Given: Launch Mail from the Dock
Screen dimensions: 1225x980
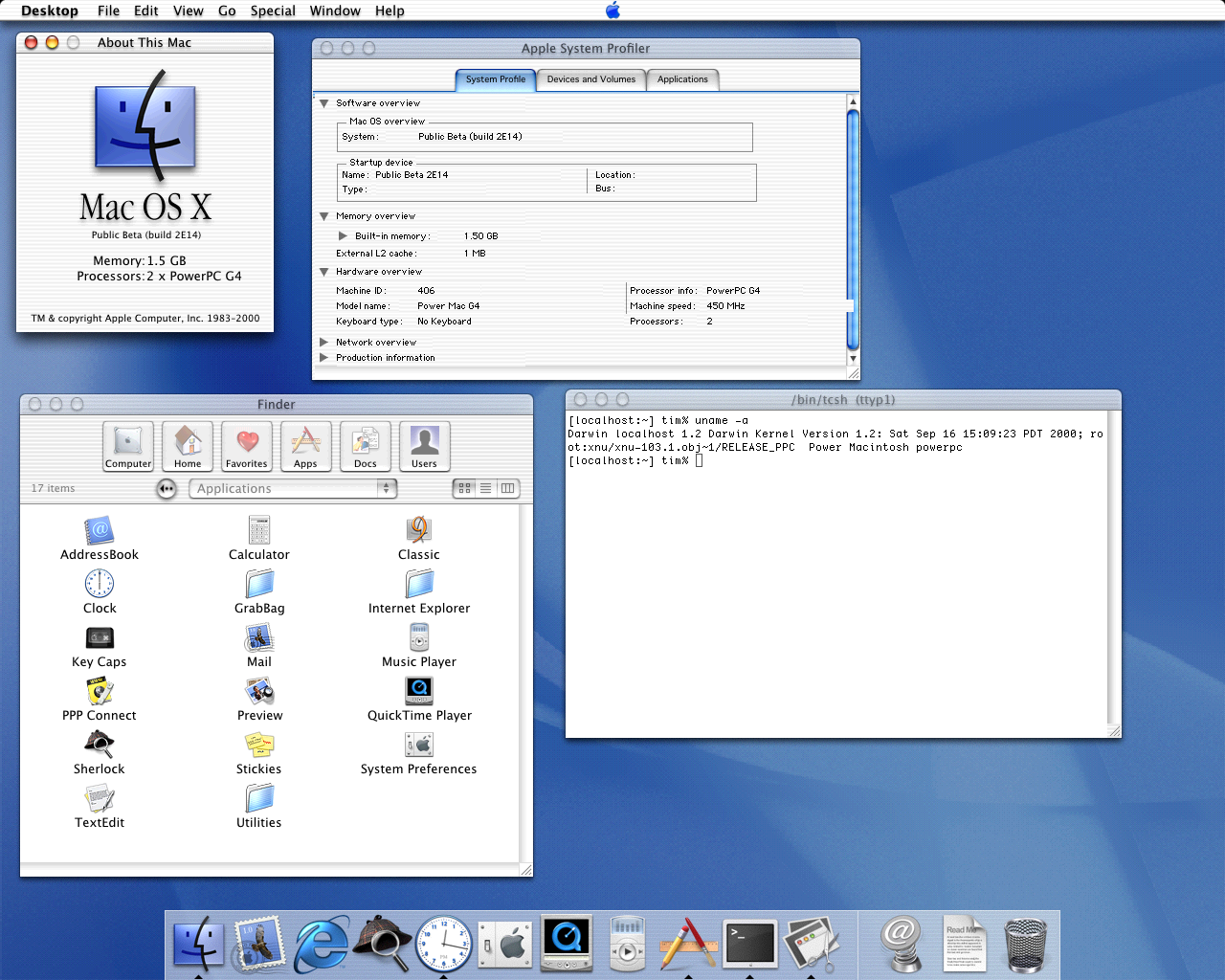Looking at the screenshot, I should click(258, 944).
